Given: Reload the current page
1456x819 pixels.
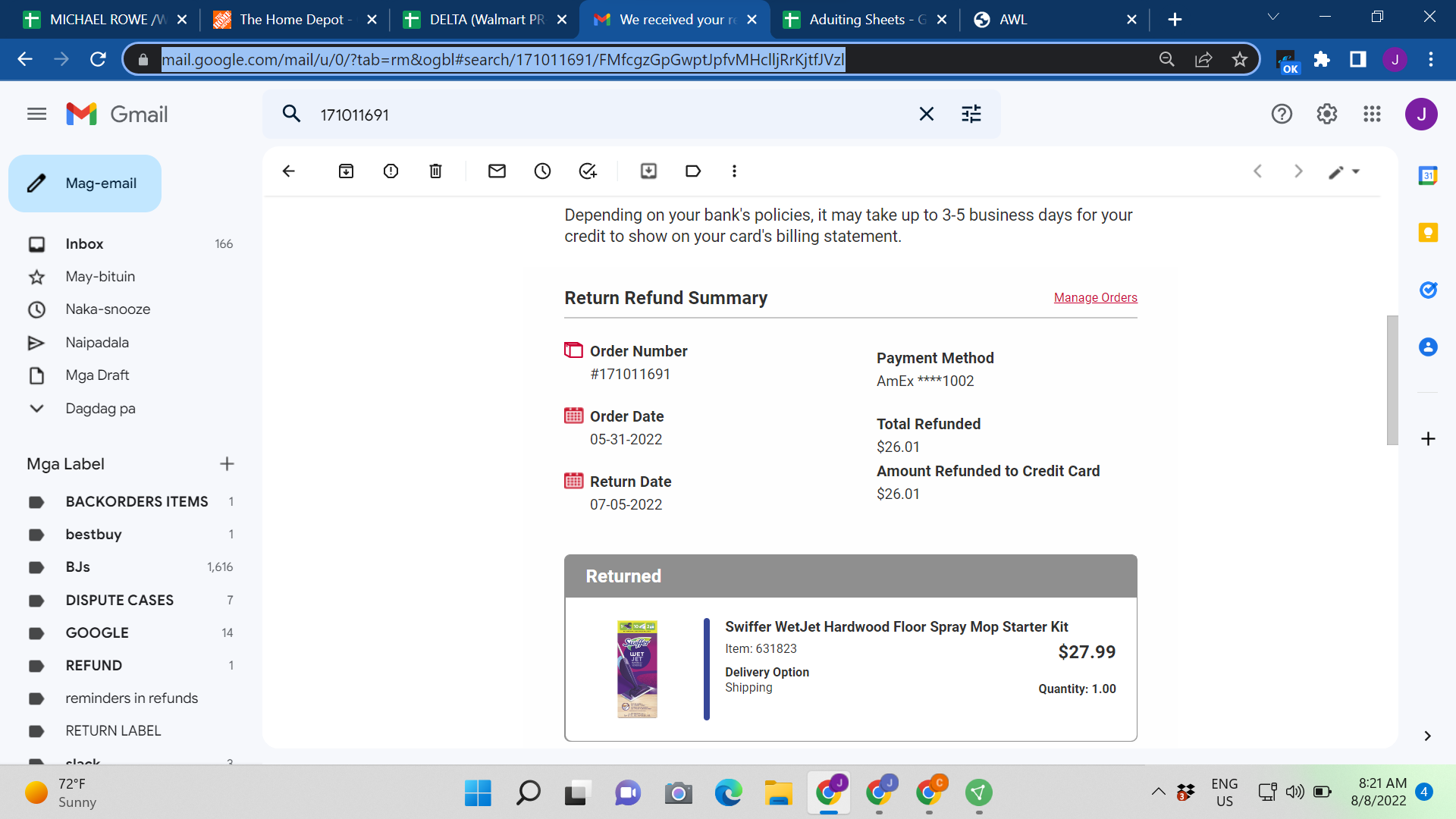Looking at the screenshot, I should point(98,59).
